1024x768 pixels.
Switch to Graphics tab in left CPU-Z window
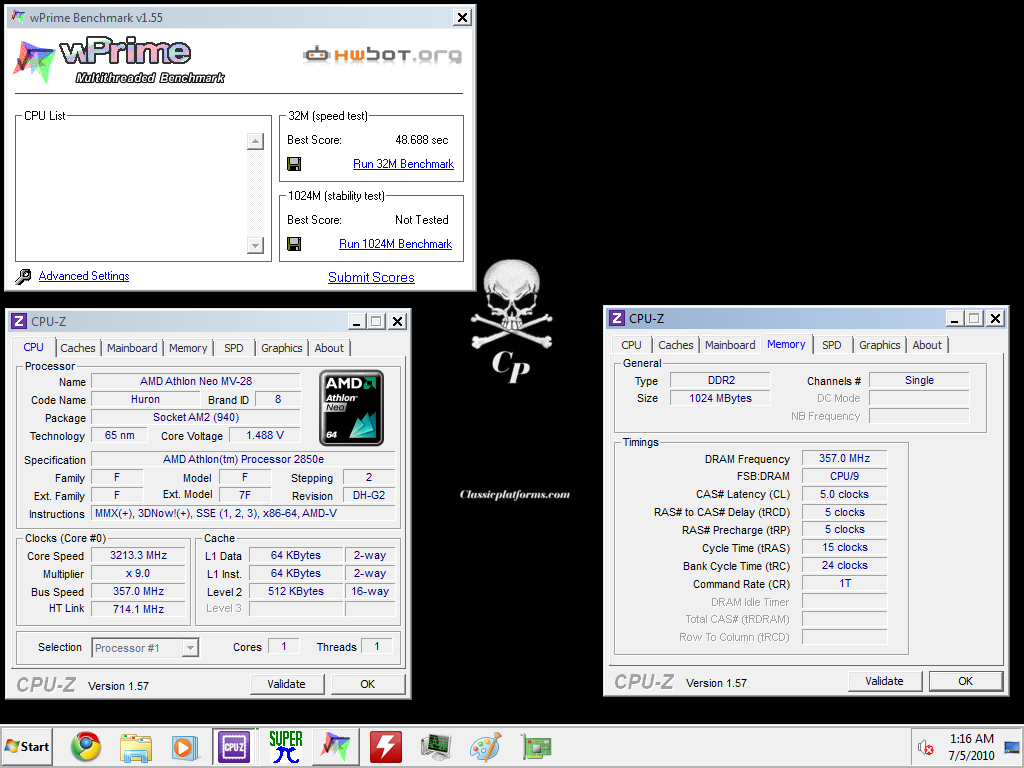pyautogui.click(x=281, y=348)
